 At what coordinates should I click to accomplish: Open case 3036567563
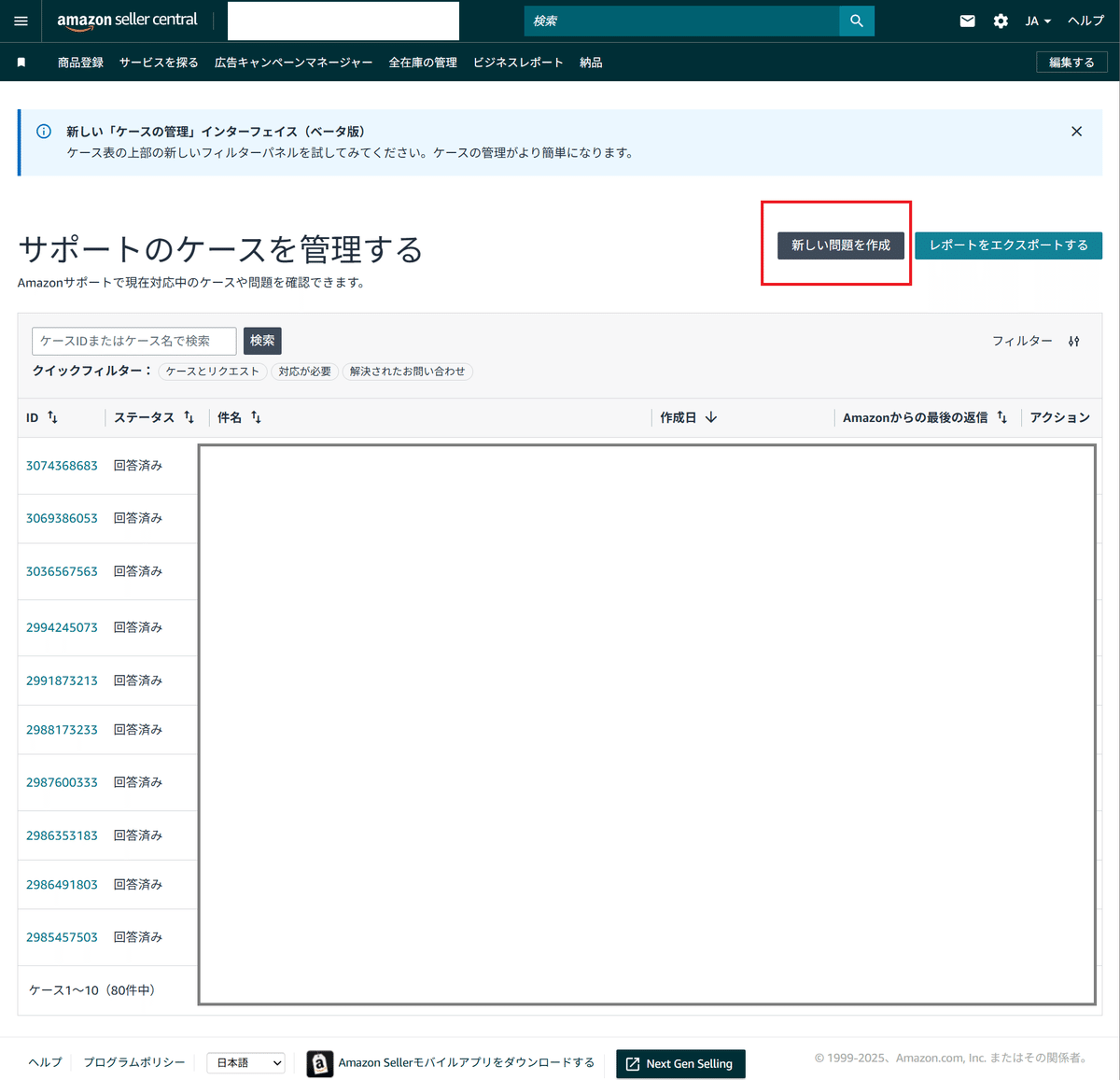pos(62,571)
